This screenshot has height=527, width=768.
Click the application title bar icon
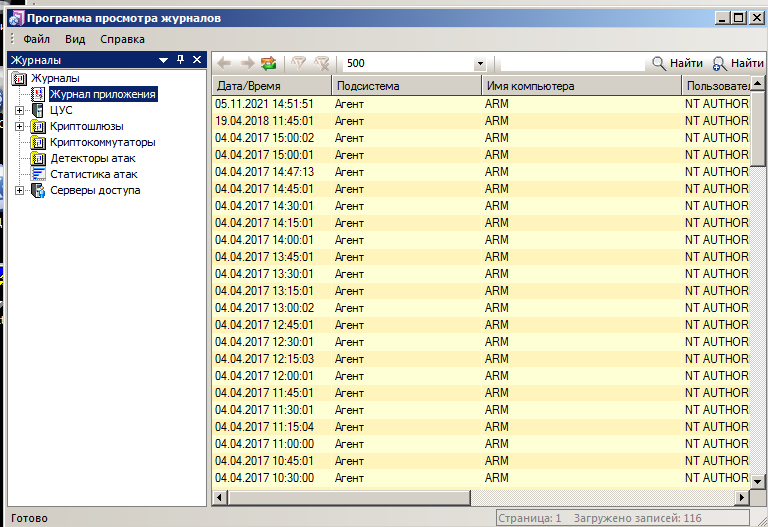click(16, 19)
